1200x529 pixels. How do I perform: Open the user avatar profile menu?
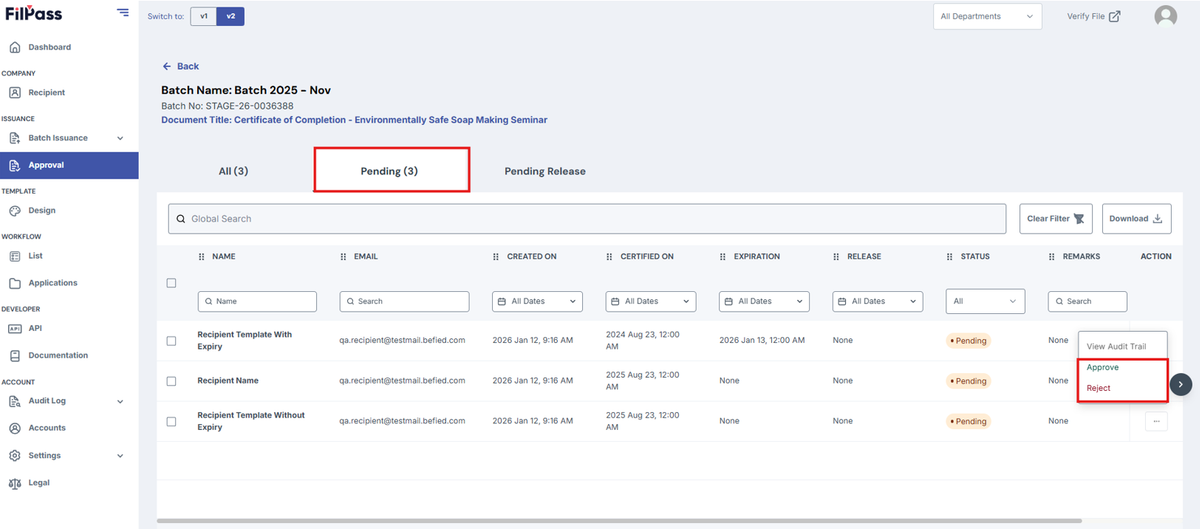click(x=1165, y=16)
